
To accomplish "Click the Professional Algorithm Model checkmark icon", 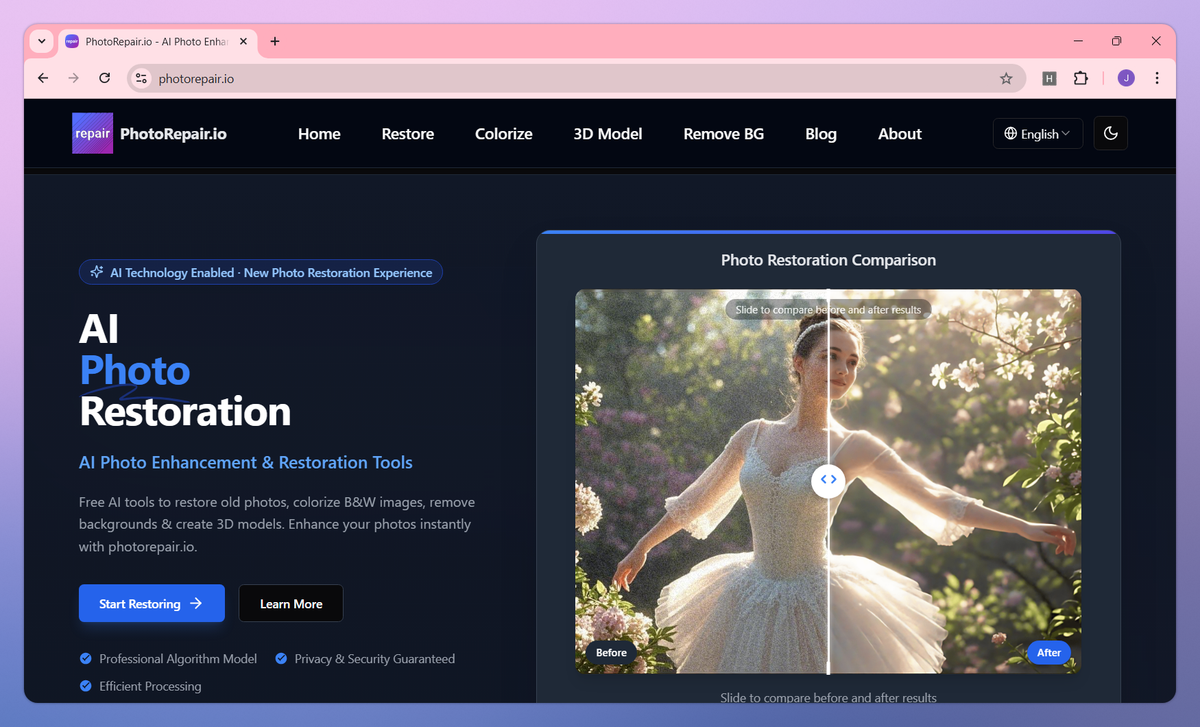I will click(85, 658).
